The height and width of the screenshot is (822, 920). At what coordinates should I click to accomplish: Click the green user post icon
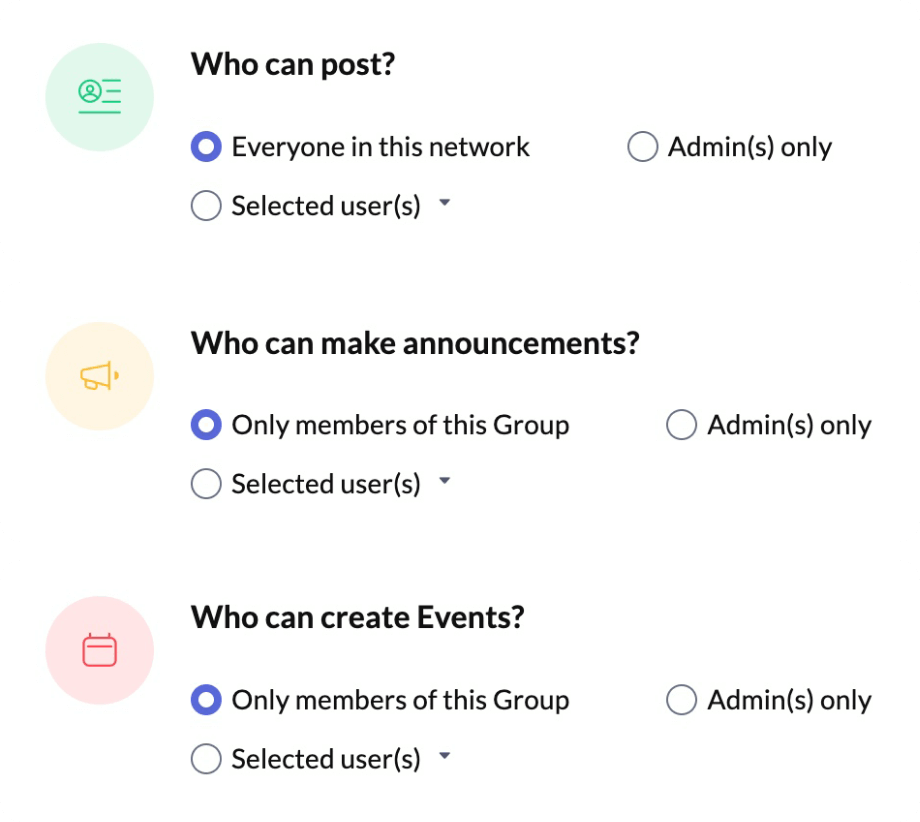(100, 97)
